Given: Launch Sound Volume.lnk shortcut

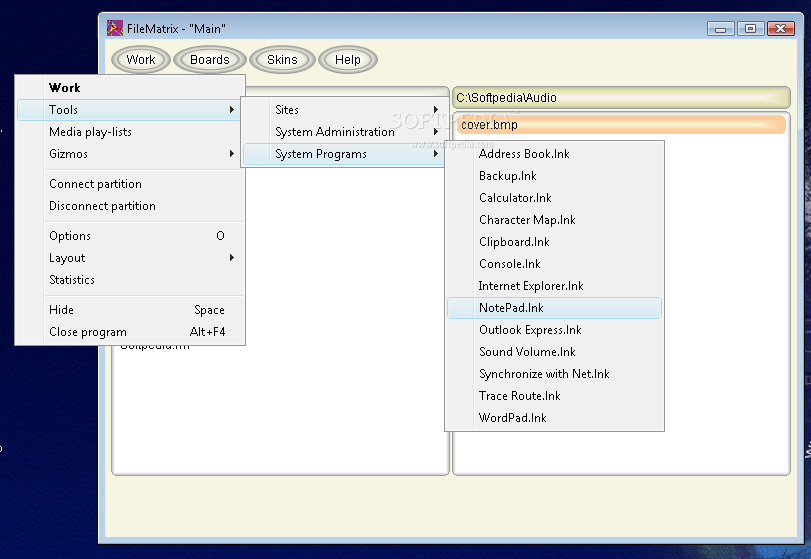Looking at the screenshot, I should click(554, 352).
